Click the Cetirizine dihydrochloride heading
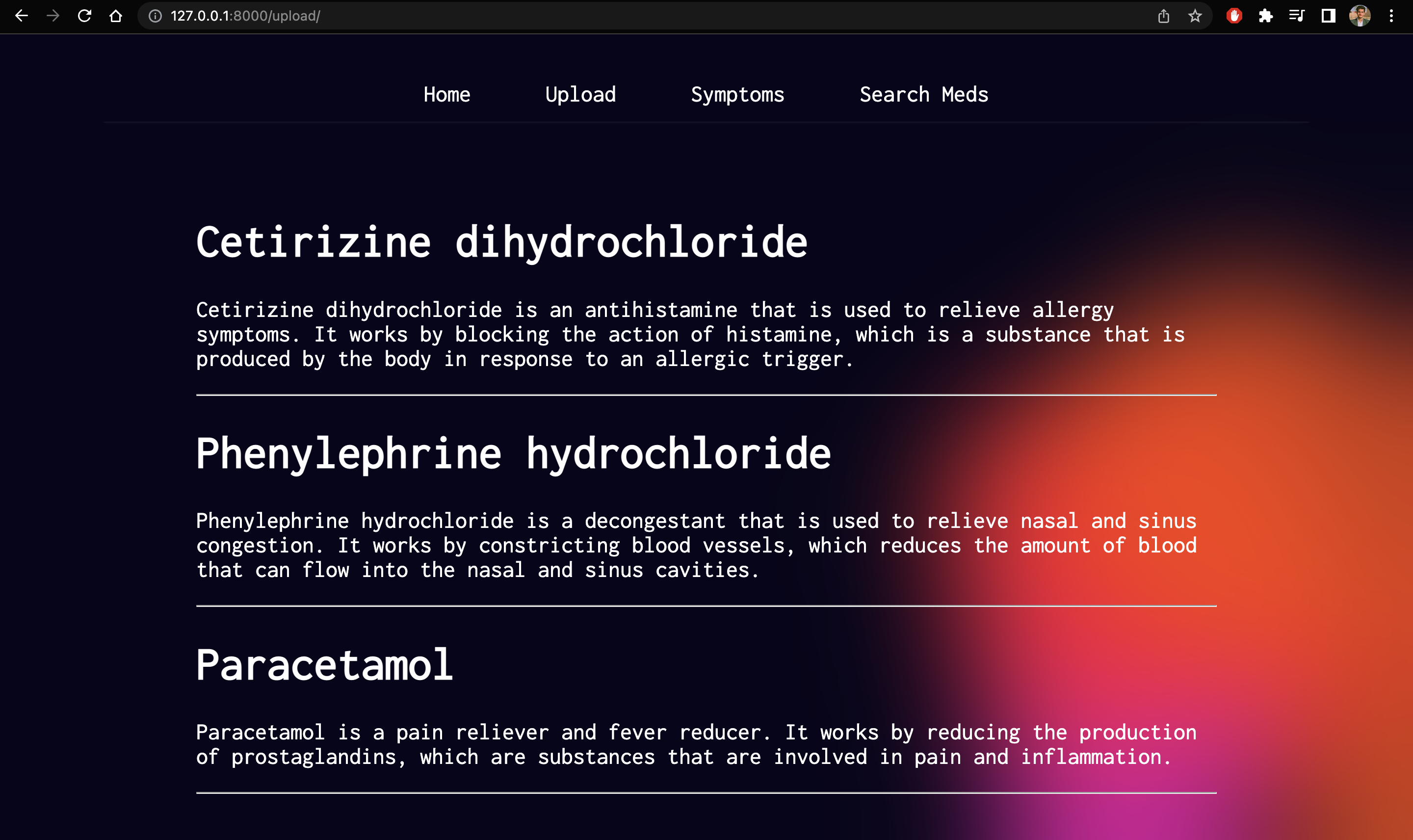The height and width of the screenshot is (840, 1413). 501,242
